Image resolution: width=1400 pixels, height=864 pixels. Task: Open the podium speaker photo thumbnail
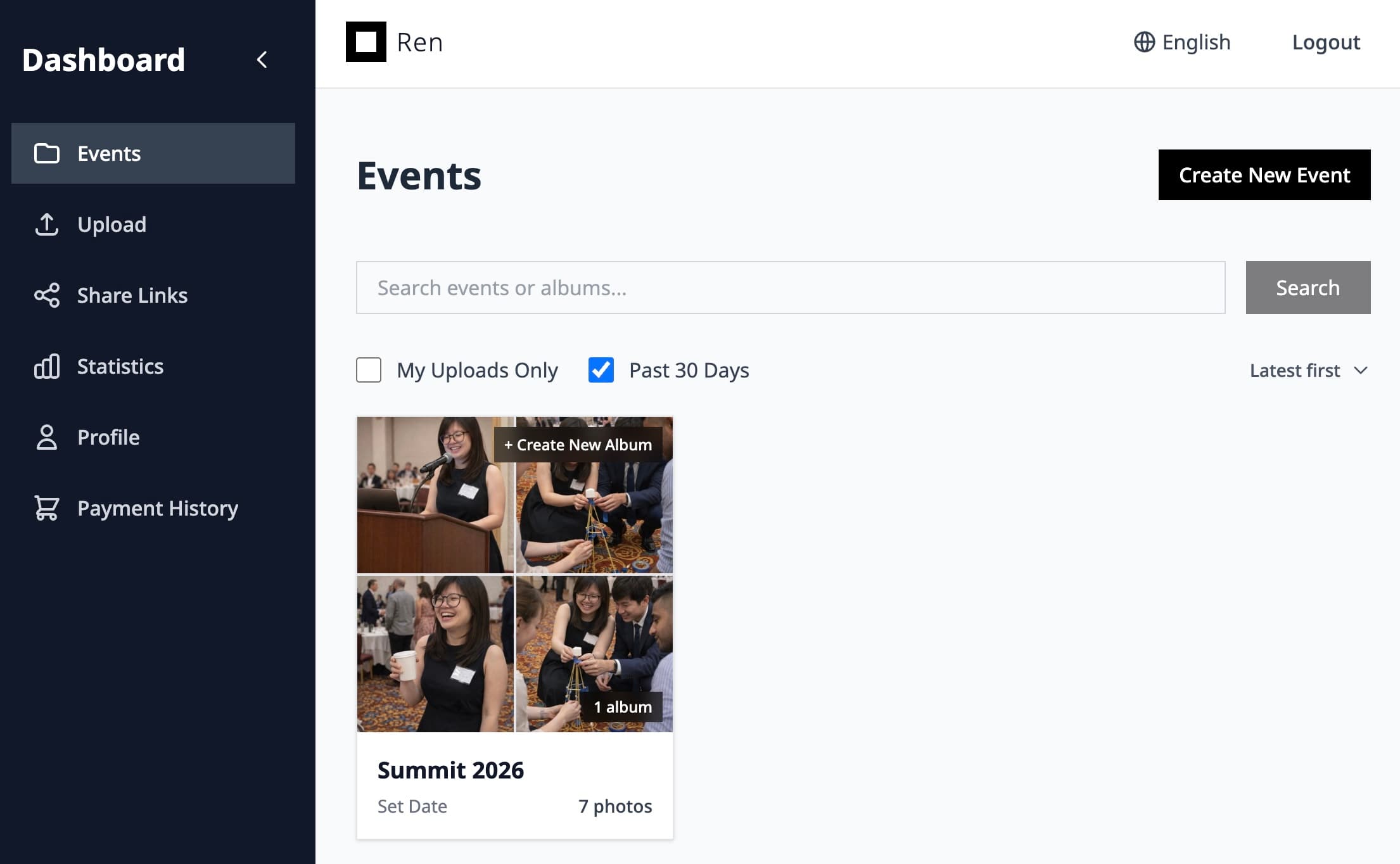click(x=435, y=495)
